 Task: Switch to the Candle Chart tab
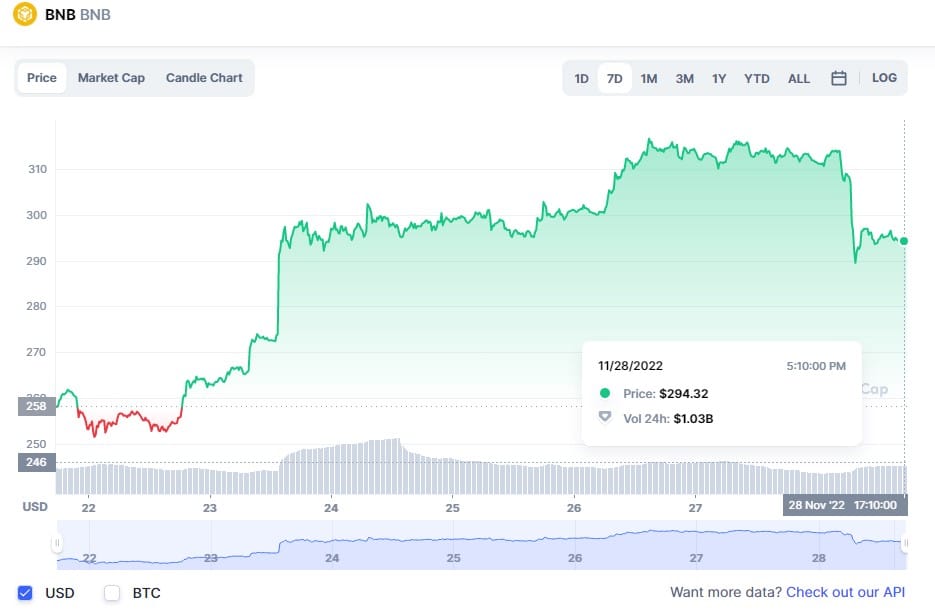coord(204,78)
